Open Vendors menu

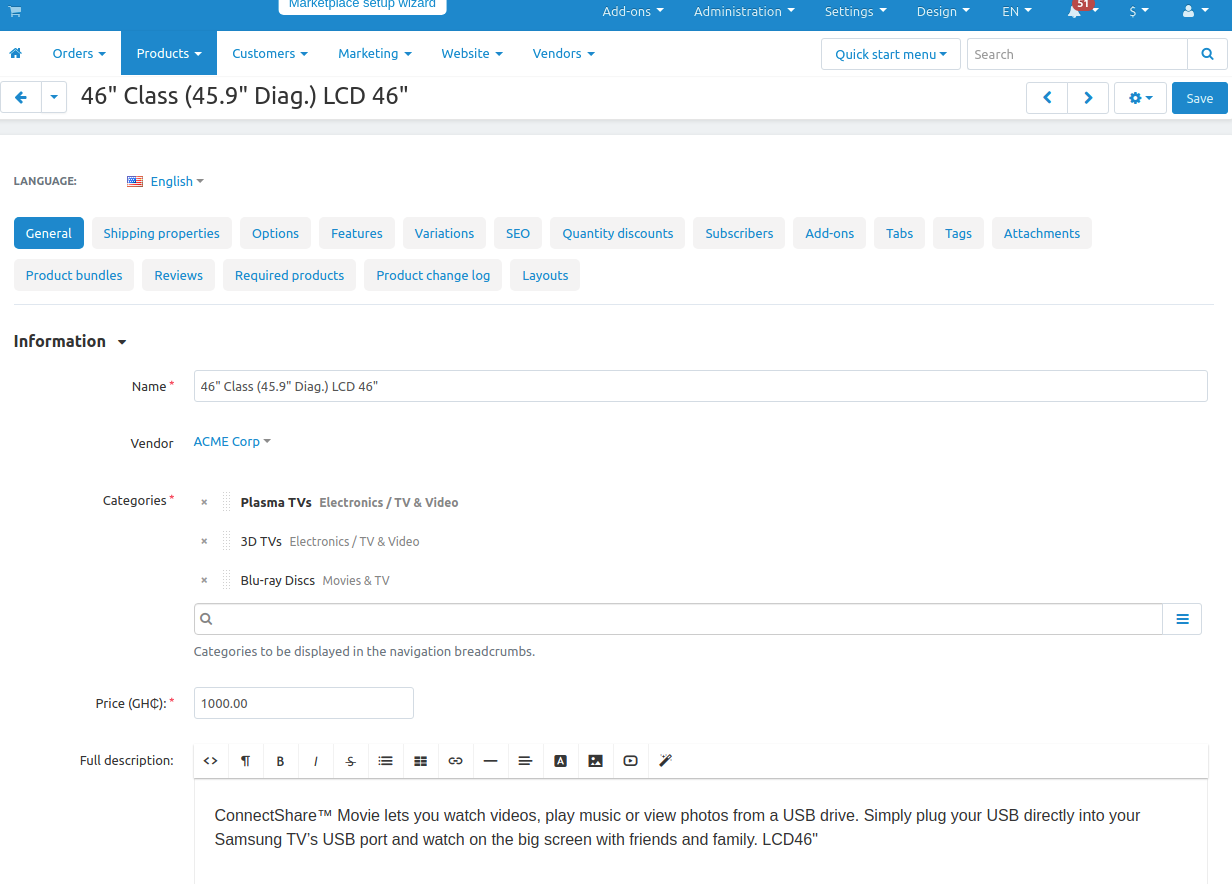[x=564, y=53]
